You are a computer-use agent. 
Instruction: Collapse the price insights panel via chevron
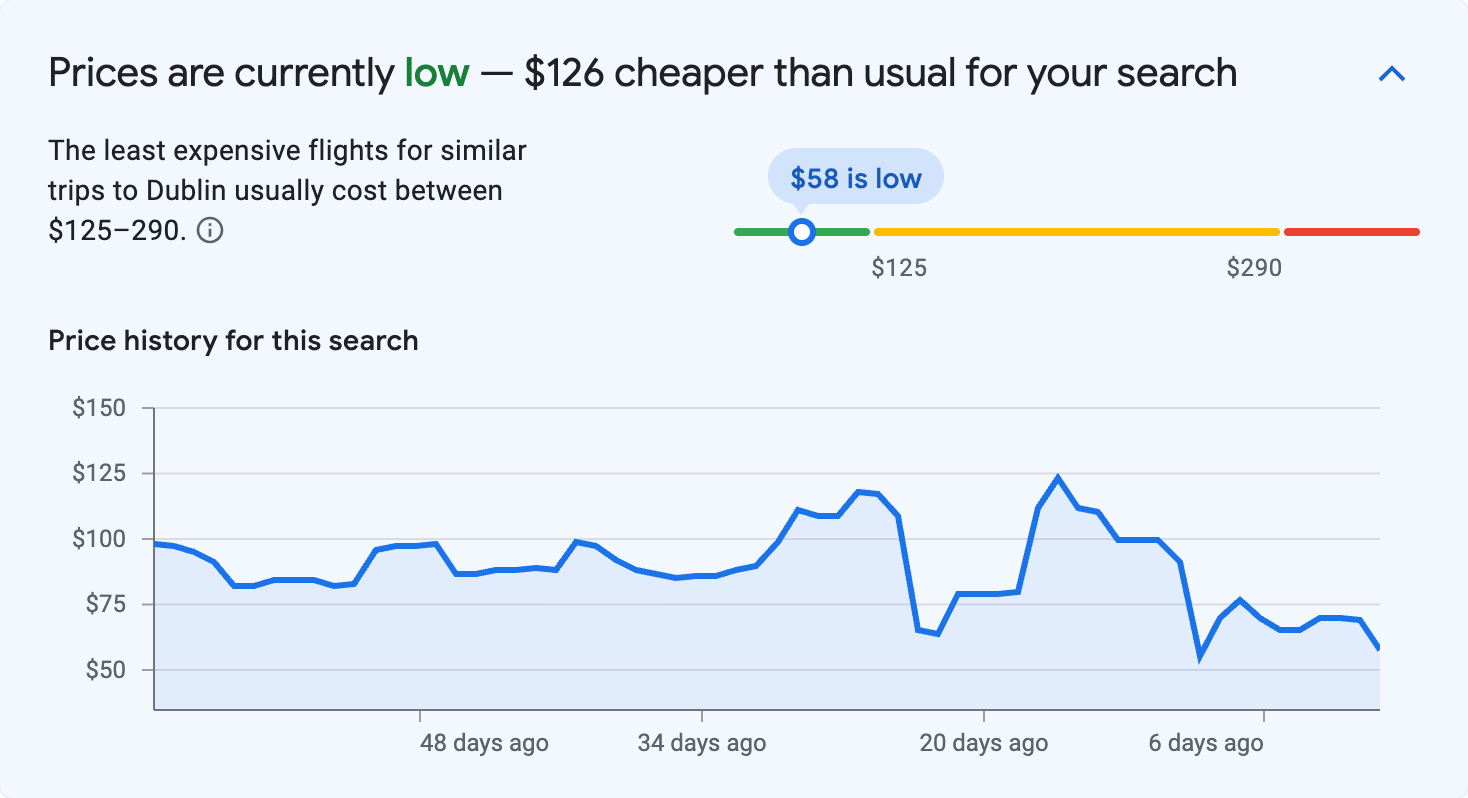click(x=1391, y=73)
